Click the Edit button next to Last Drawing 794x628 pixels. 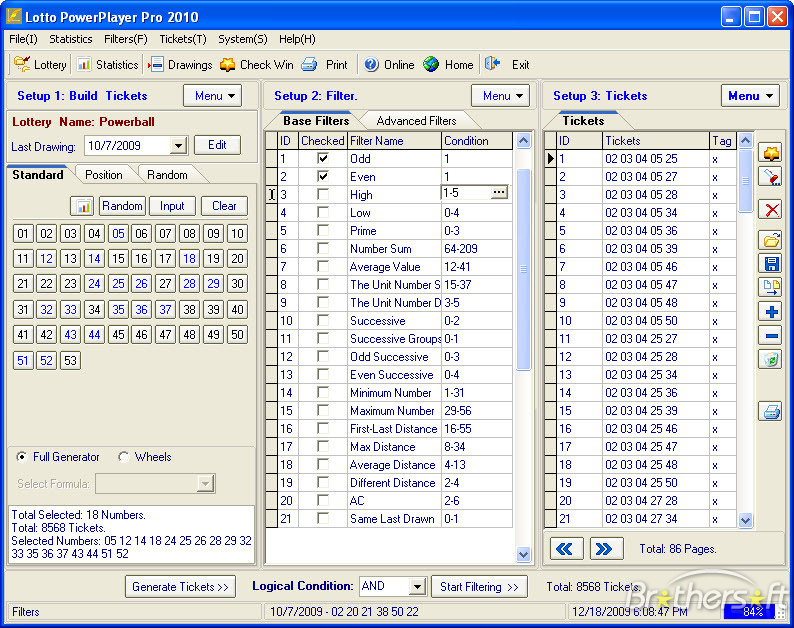coord(217,145)
